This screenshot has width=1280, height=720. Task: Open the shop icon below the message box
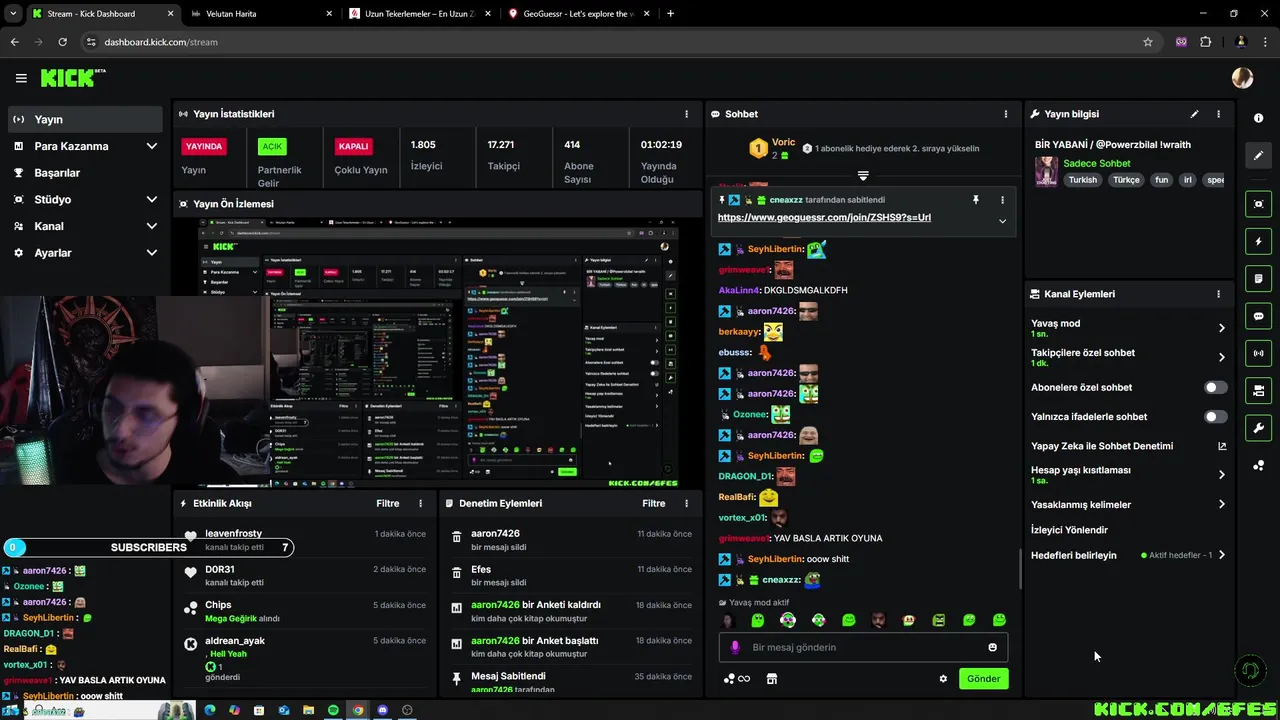pos(772,679)
